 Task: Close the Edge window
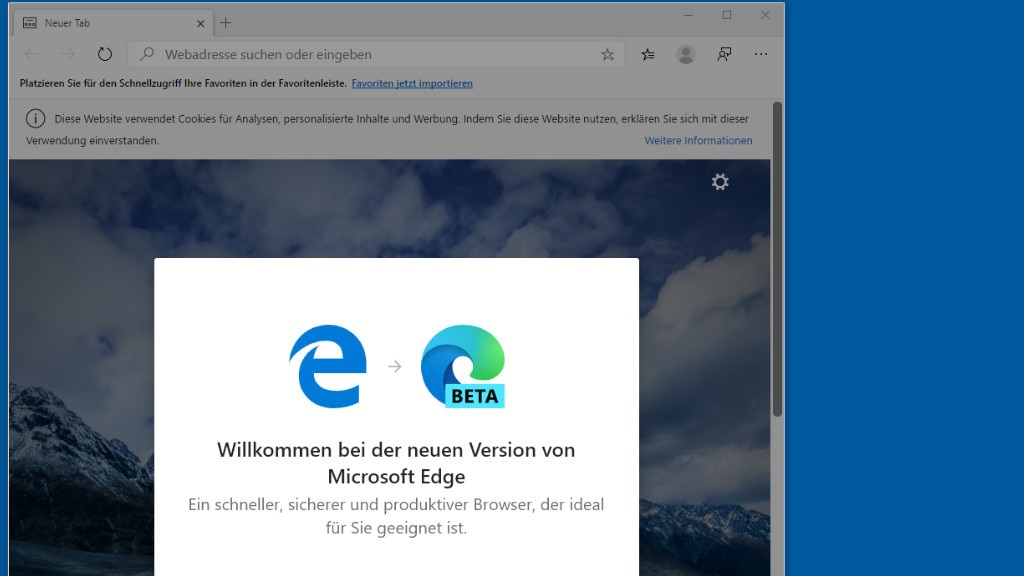(x=765, y=15)
